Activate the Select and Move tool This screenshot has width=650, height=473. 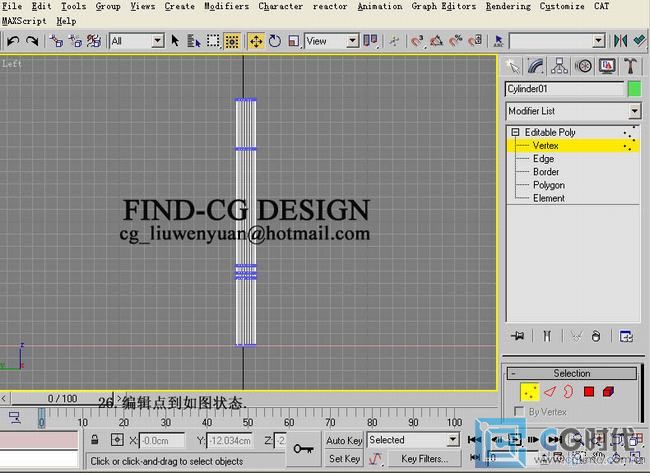pyautogui.click(x=256, y=41)
